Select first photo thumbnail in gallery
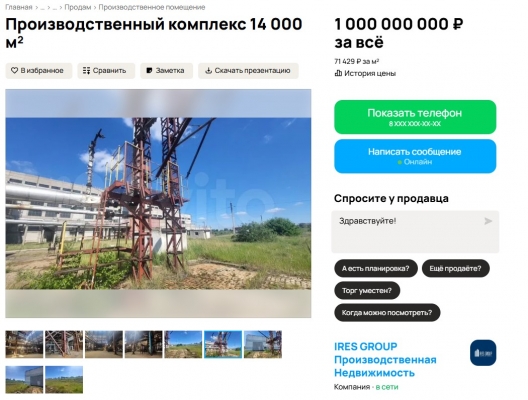This screenshot has height=400, width=528. (x=24, y=344)
